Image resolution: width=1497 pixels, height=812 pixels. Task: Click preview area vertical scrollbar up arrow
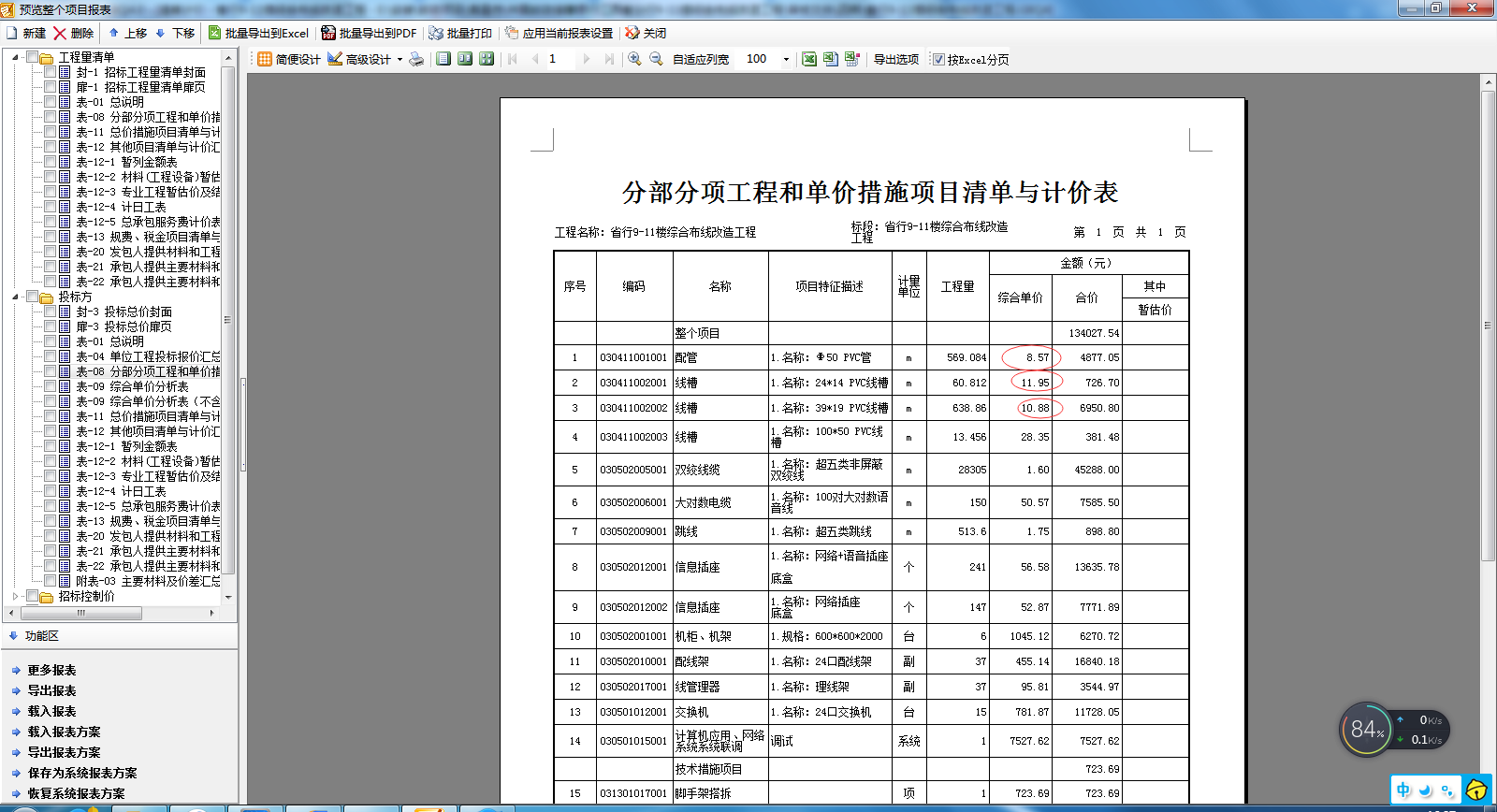click(x=1489, y=82)
